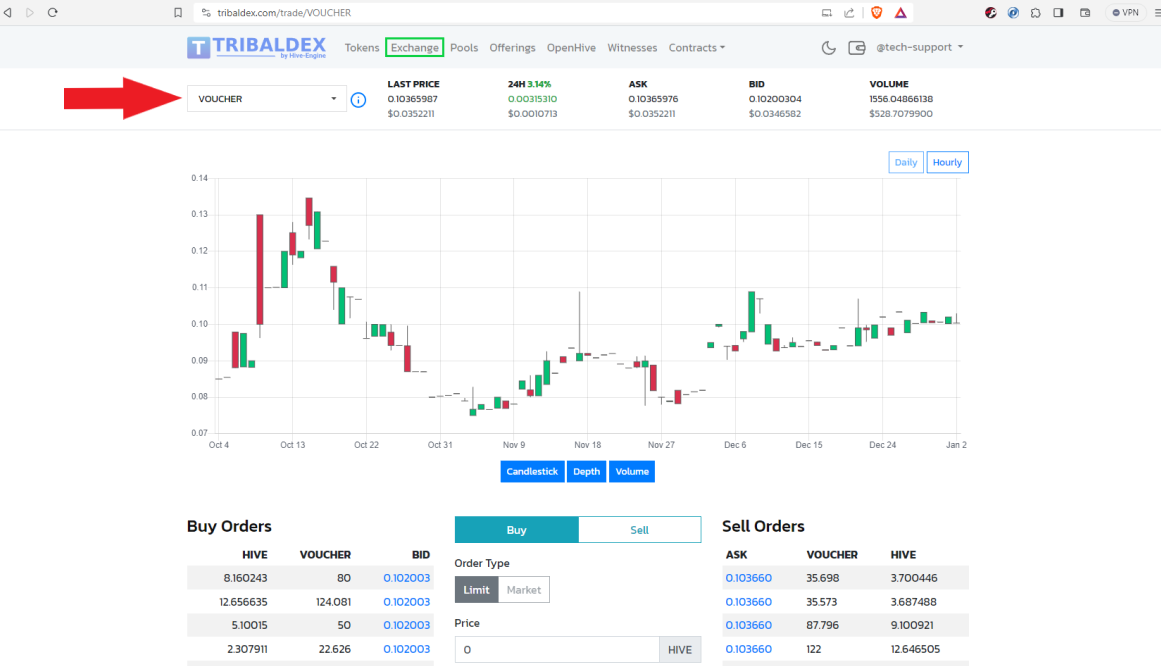Viewport: 1161px width, 666px height.
Task: Click the volume value 1556.04866138
Action: click(901, 99)
